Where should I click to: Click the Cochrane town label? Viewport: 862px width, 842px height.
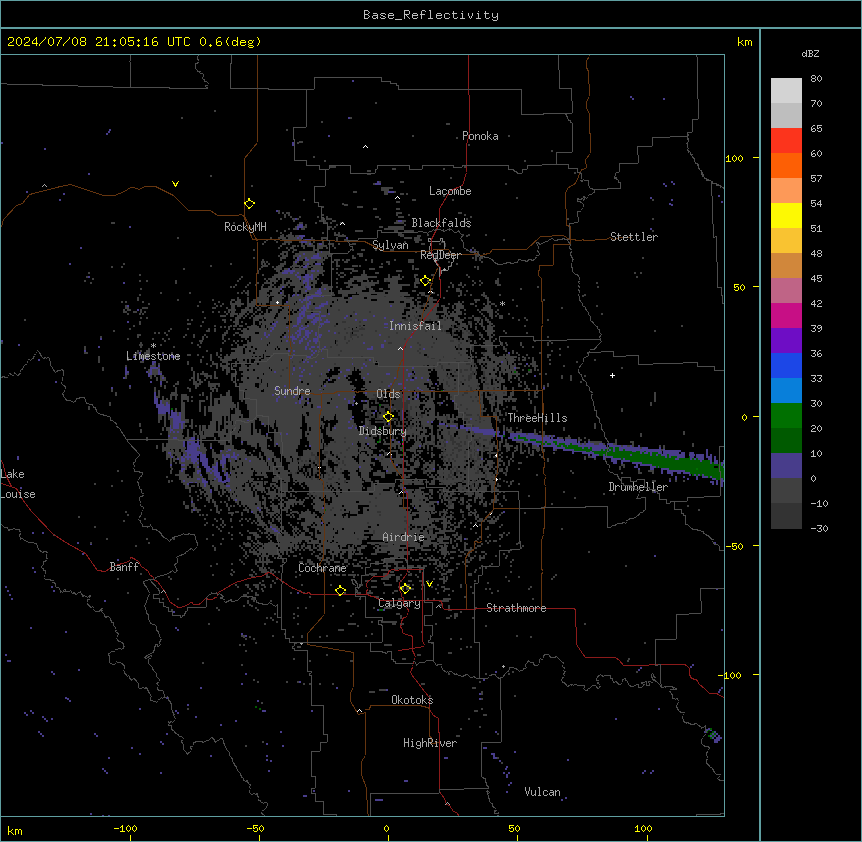[x=322, y=568]
